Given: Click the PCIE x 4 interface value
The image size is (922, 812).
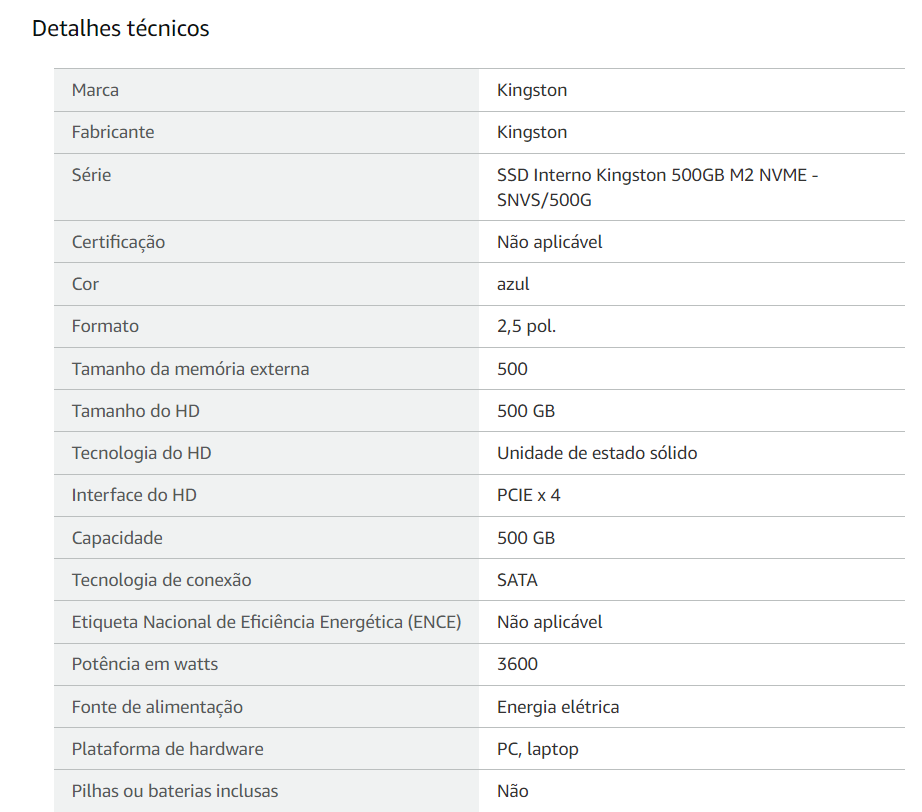Looking at the screenshot, I should pyautogui.click(x=529, y=495).
